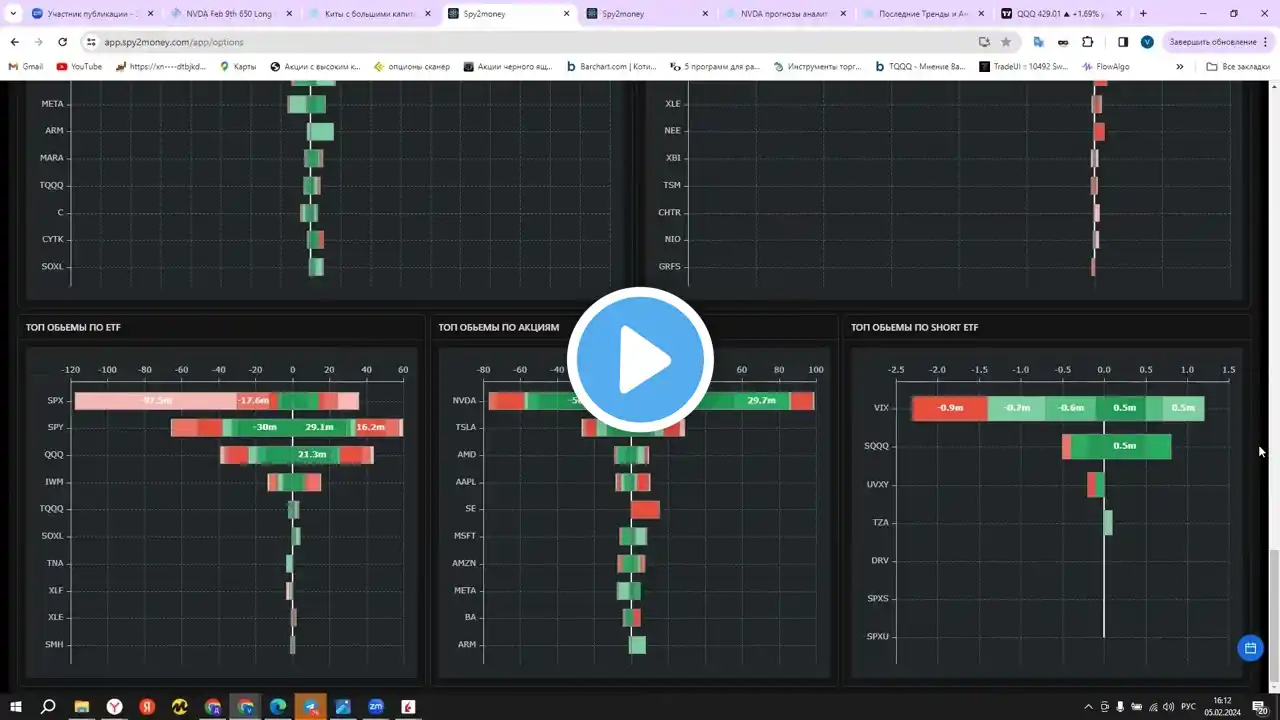The width and height of the screenshot is (1280, 720).
Task: Open the Инструменты торг bookmark
Action: point(816,67)
